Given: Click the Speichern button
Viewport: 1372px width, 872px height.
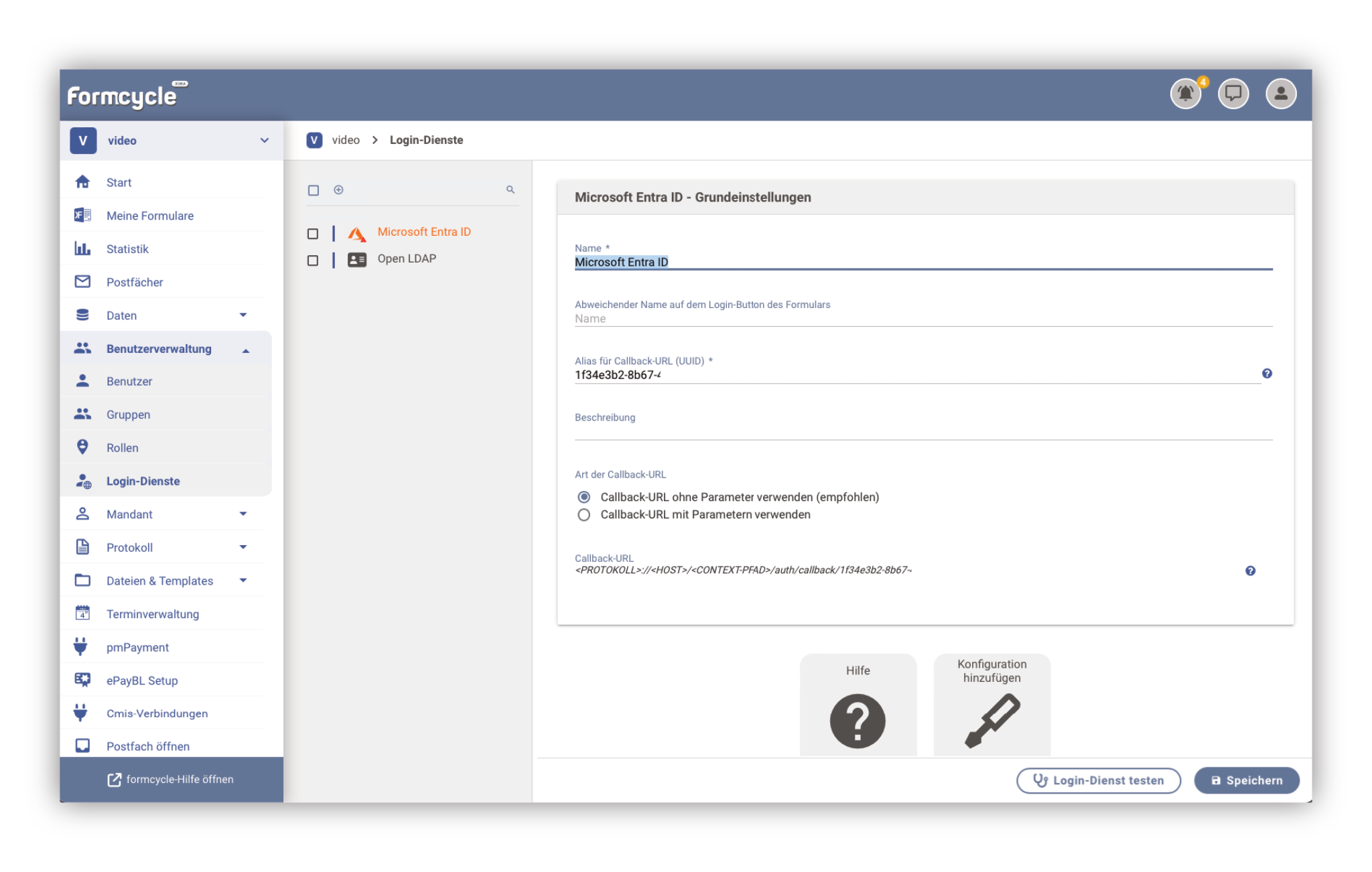Looking at the screenshot, I should (1246, 780).
